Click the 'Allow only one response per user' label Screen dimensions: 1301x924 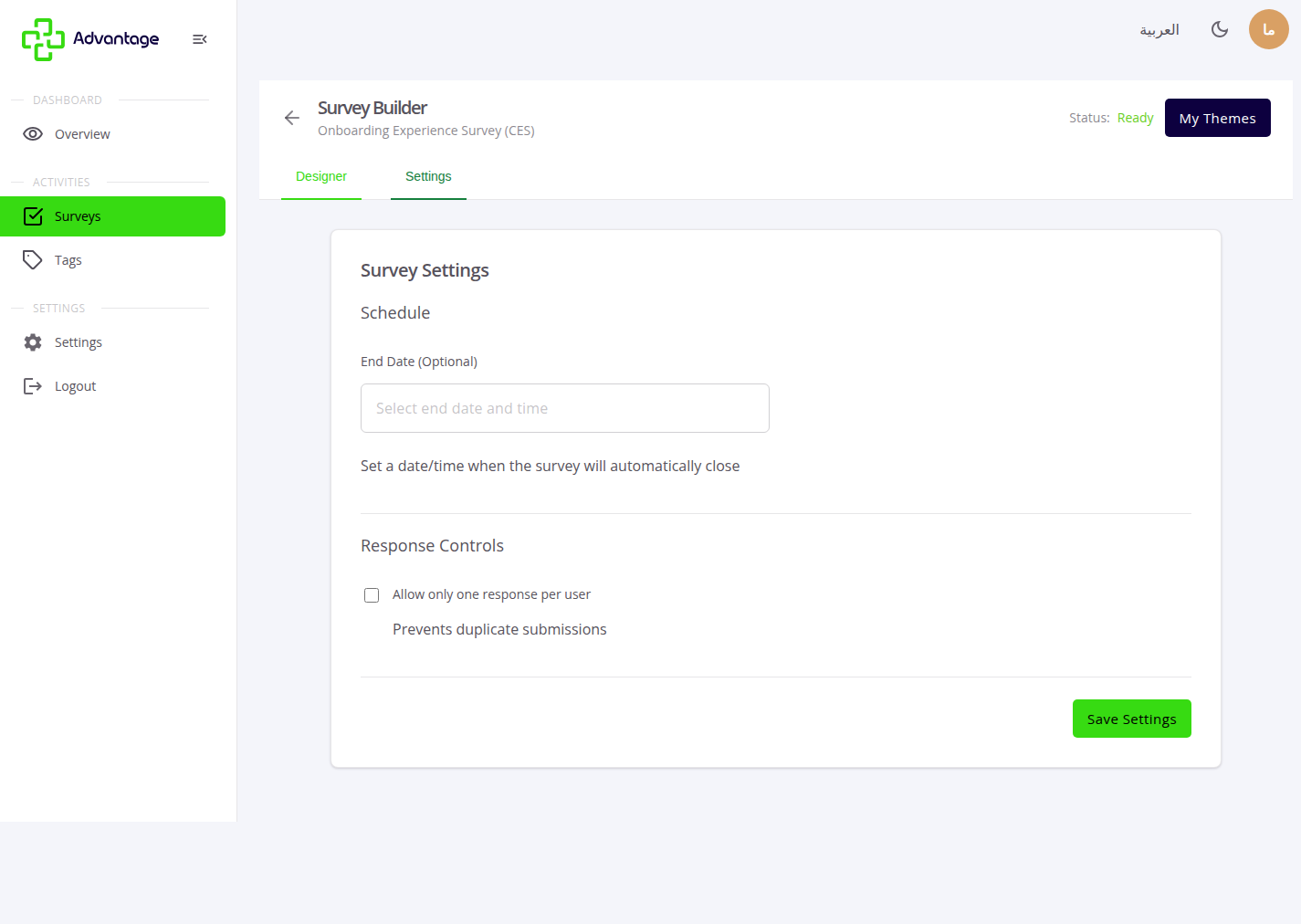[x=491, y=594]
